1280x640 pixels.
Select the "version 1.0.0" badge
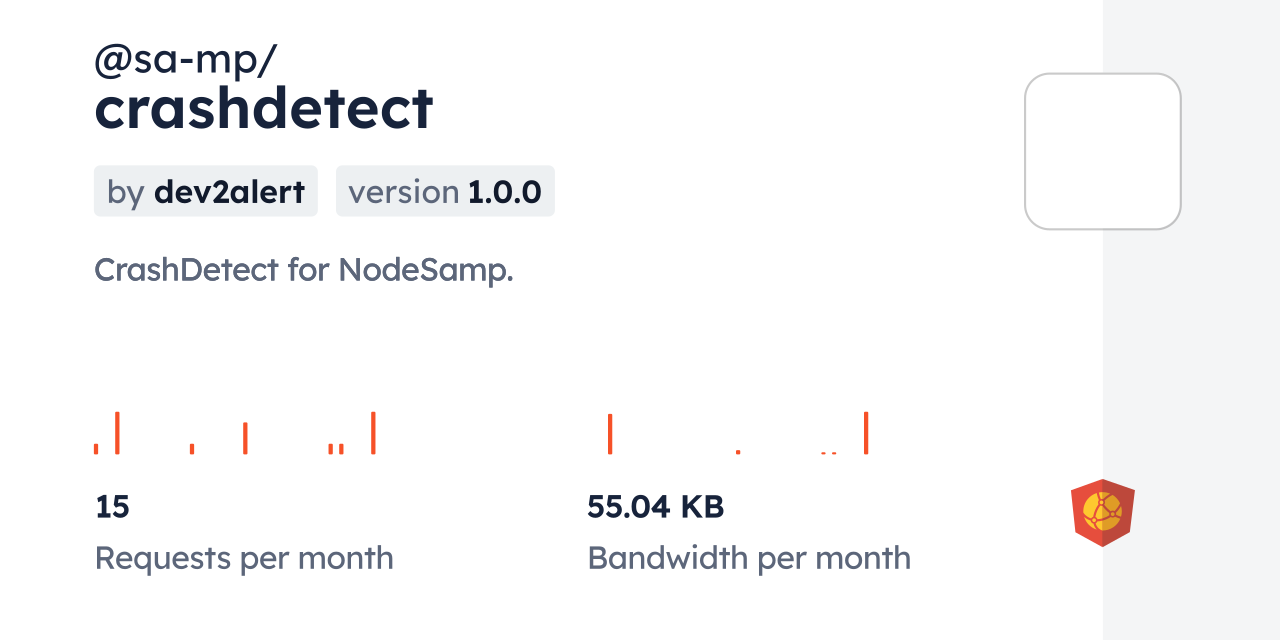(x=445, y=191)
